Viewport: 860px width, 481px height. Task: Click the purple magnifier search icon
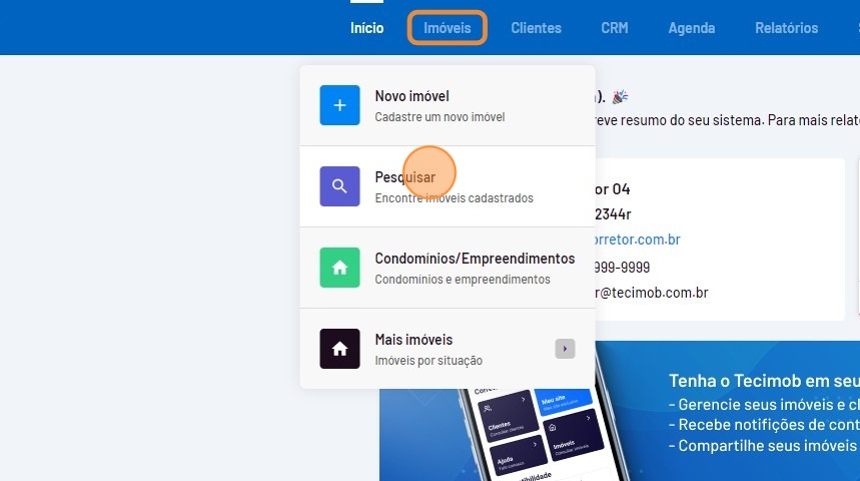coord(339,186)
